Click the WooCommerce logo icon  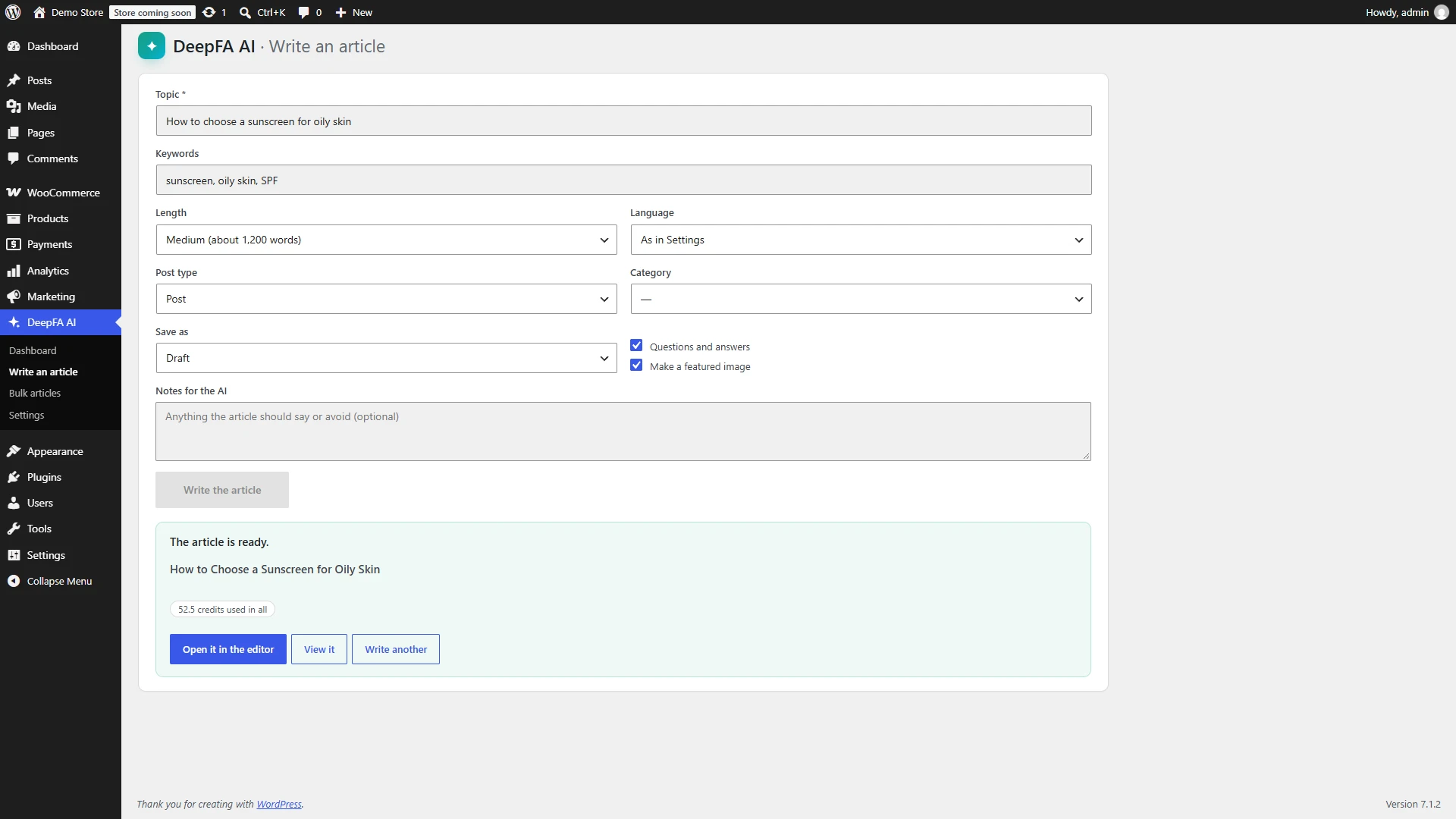14,193
